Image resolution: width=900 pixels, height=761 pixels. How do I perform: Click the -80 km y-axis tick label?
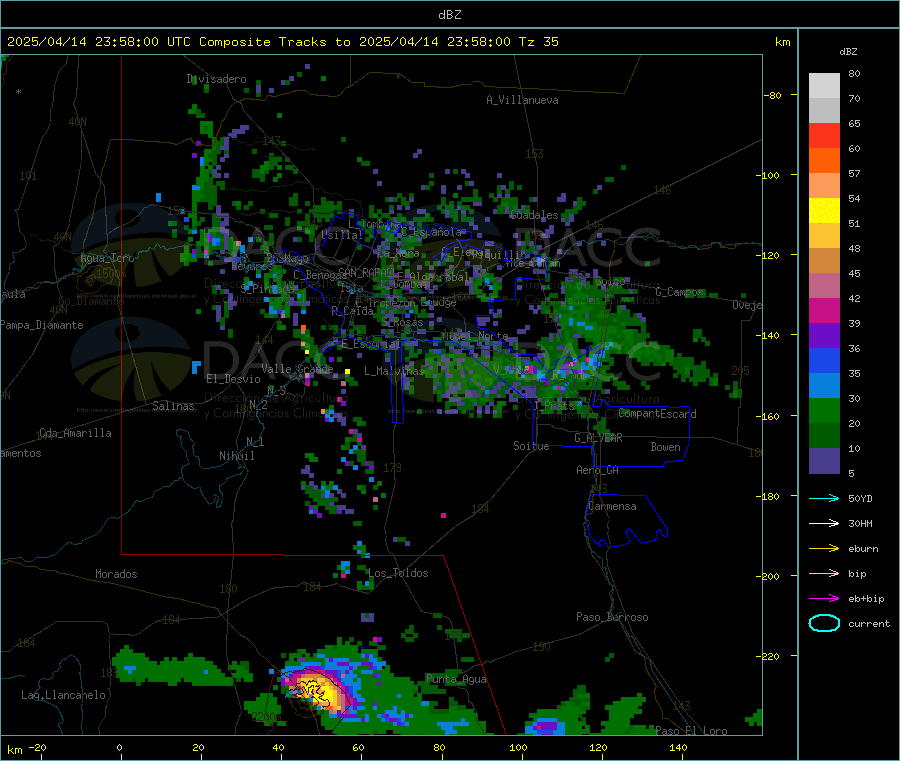pyautogui.click(x=773, y=95)
